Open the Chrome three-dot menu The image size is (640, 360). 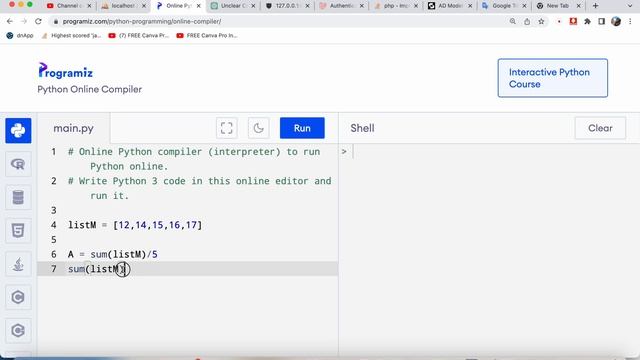[631, 21]
